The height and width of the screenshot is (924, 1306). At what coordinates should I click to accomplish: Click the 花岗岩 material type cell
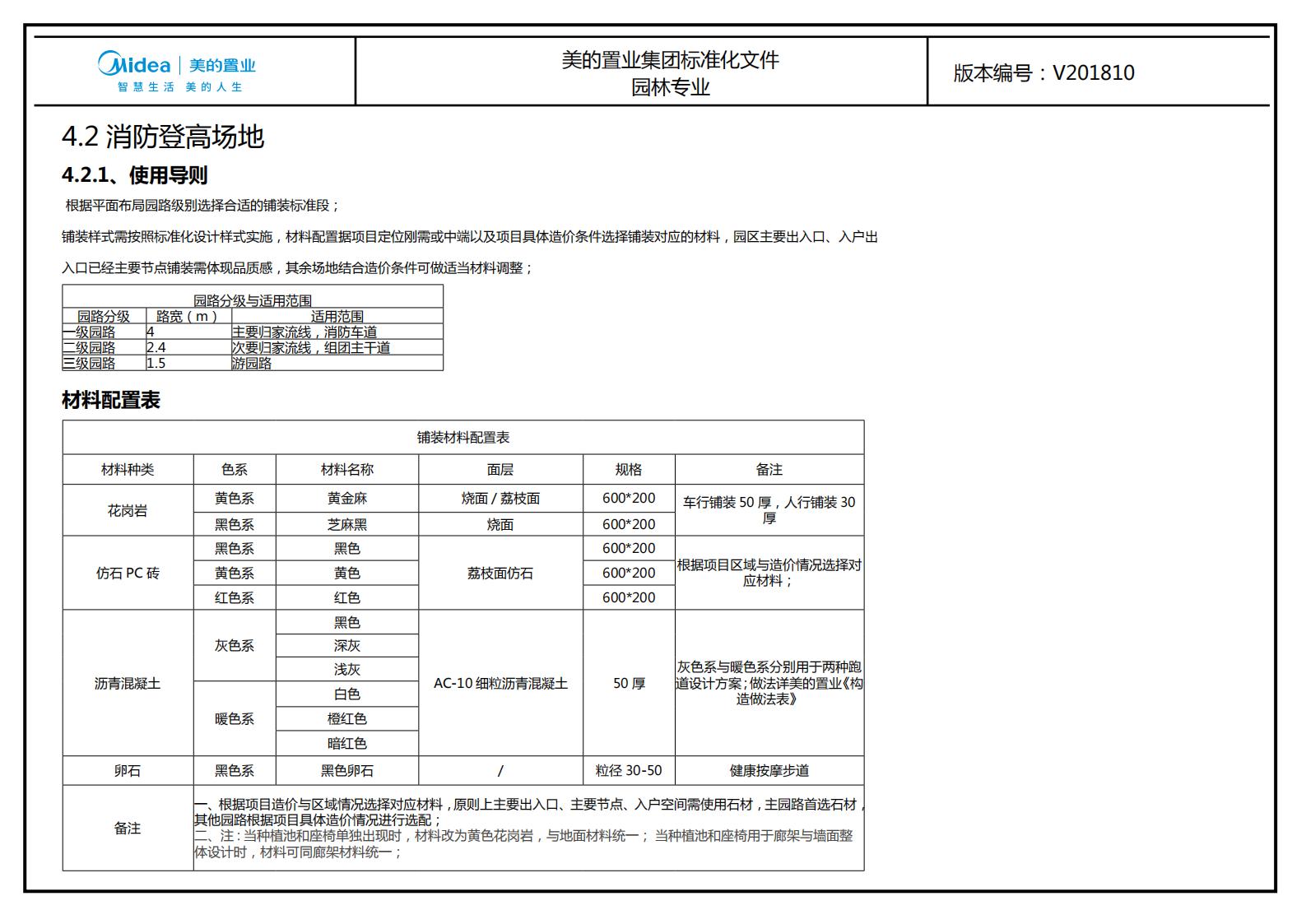128,511
